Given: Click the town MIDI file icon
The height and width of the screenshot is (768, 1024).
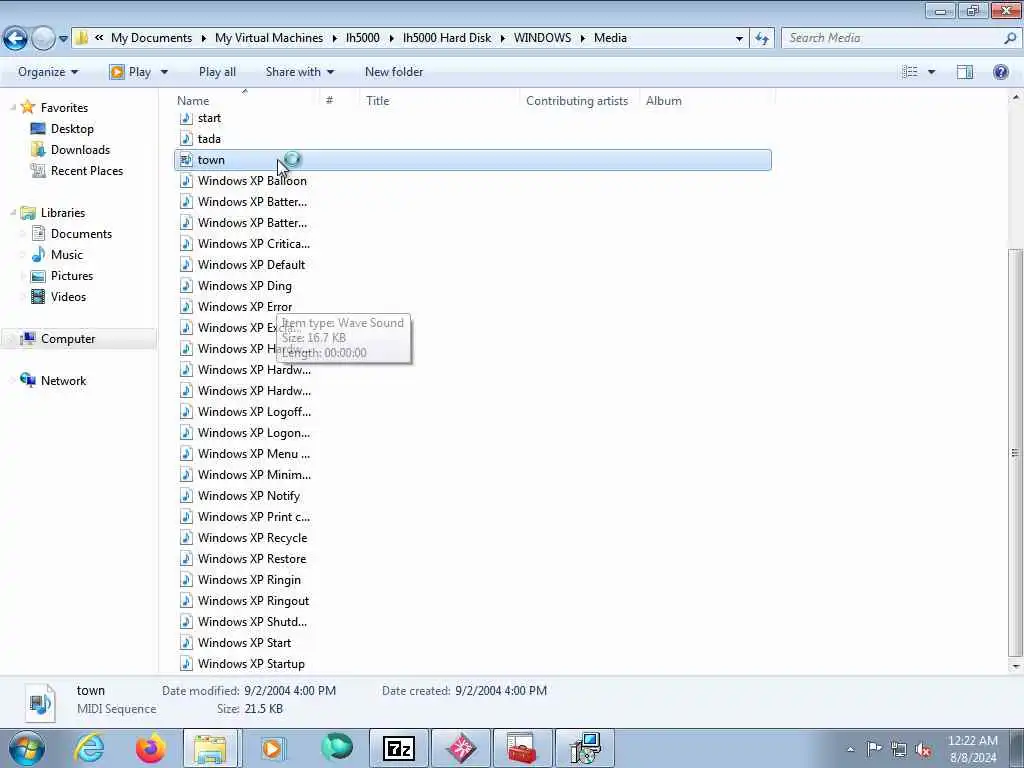Looking at the screenshot, I should (186, 160).
